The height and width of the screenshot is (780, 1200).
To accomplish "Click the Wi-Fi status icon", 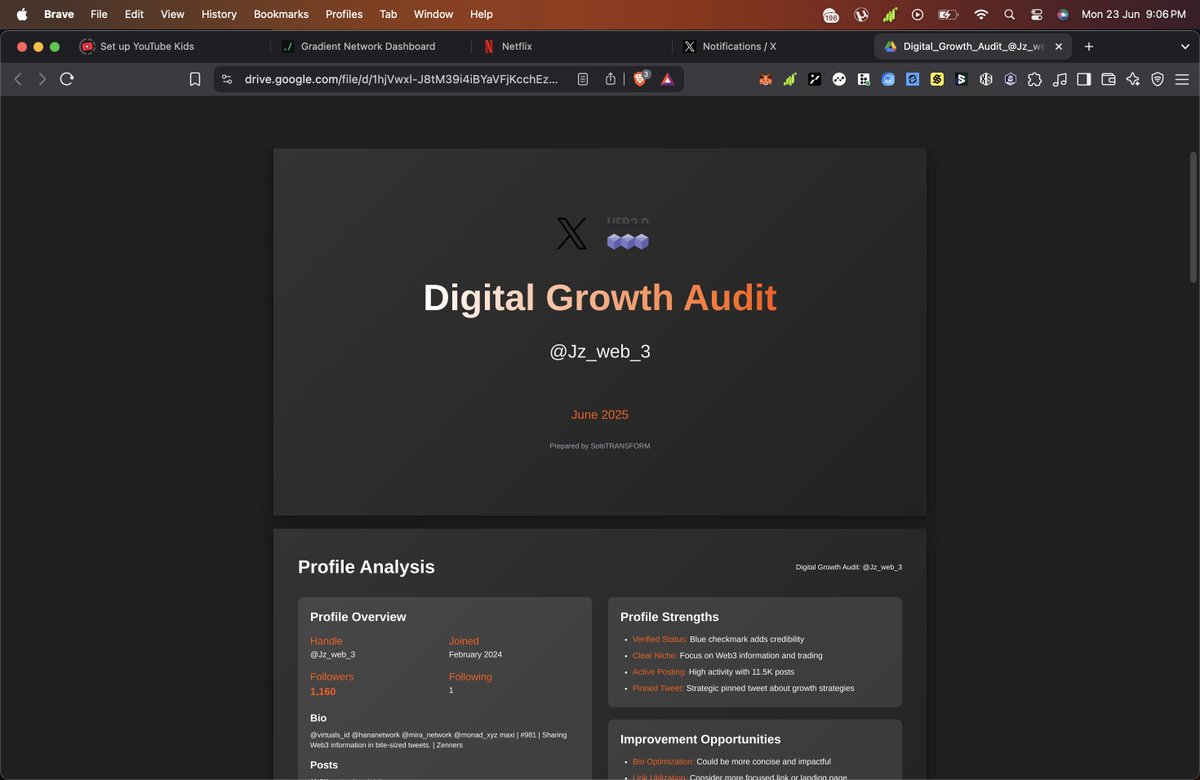I will tap(981, 14).
